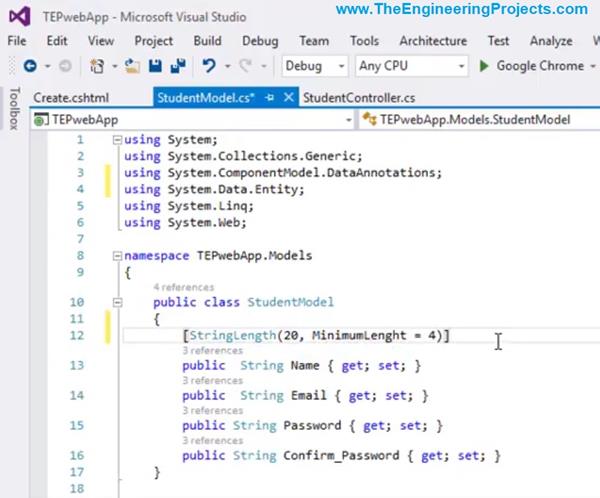Click the Navigate Backward arrow icon
Screen dimensions: 600x498
coord(30,66)
